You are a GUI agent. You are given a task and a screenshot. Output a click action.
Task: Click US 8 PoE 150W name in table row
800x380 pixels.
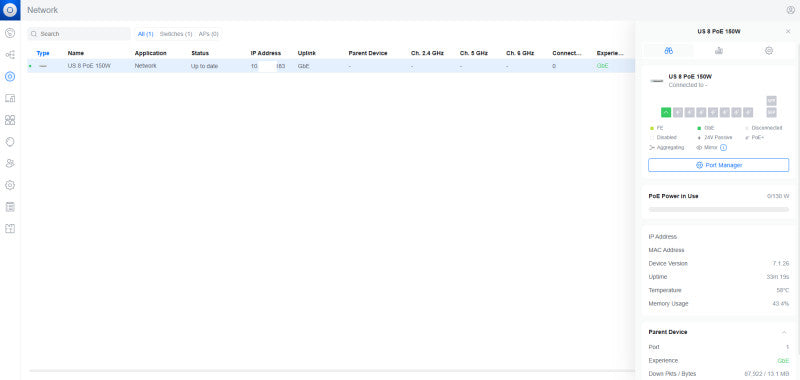click(89, 66)
